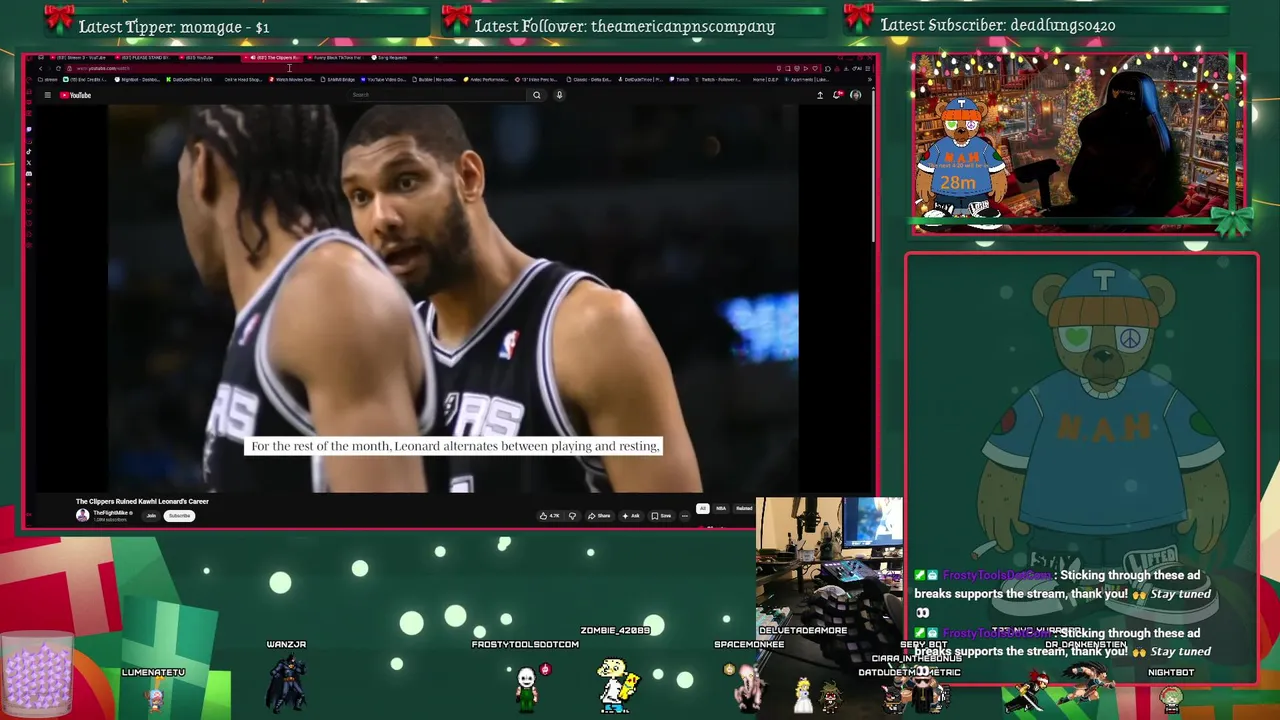
Task: Switch to PLEASE STAND BY tab
Action: pos(144,57)
